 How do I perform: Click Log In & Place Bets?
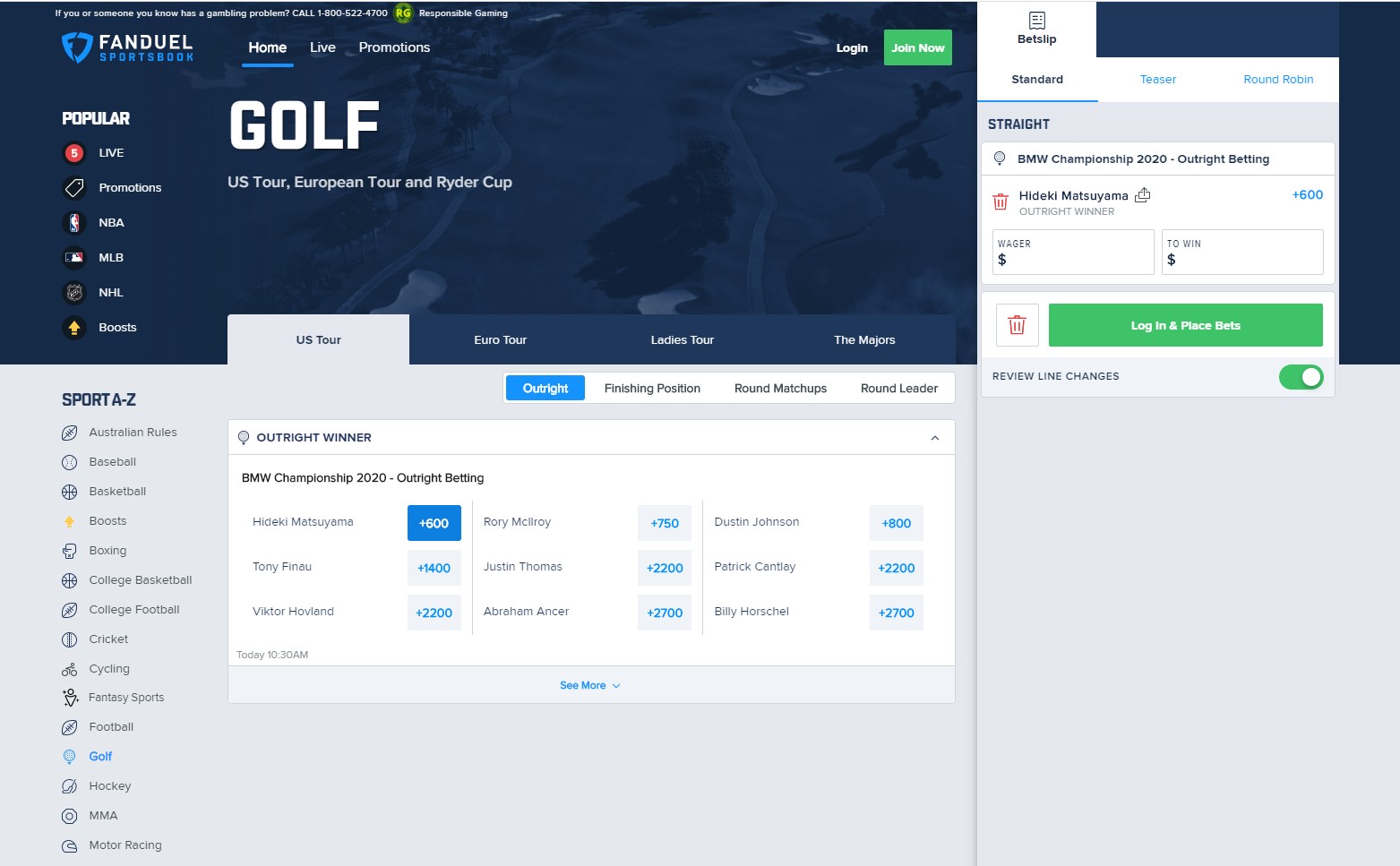[1185, 325]
